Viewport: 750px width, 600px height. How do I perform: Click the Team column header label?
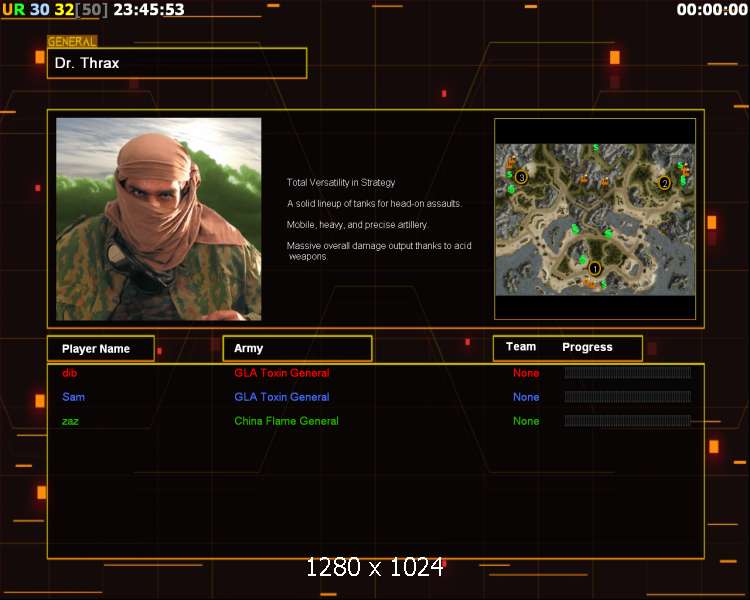tap(521, 347)
